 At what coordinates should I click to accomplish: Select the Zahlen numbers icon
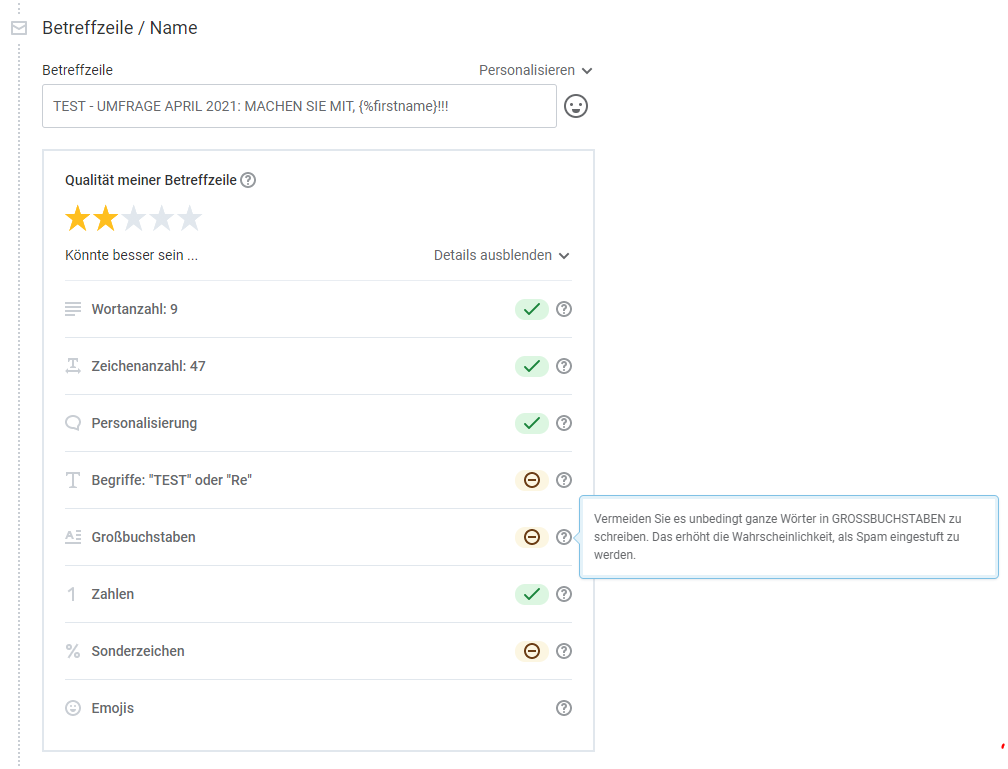point(71,594)
